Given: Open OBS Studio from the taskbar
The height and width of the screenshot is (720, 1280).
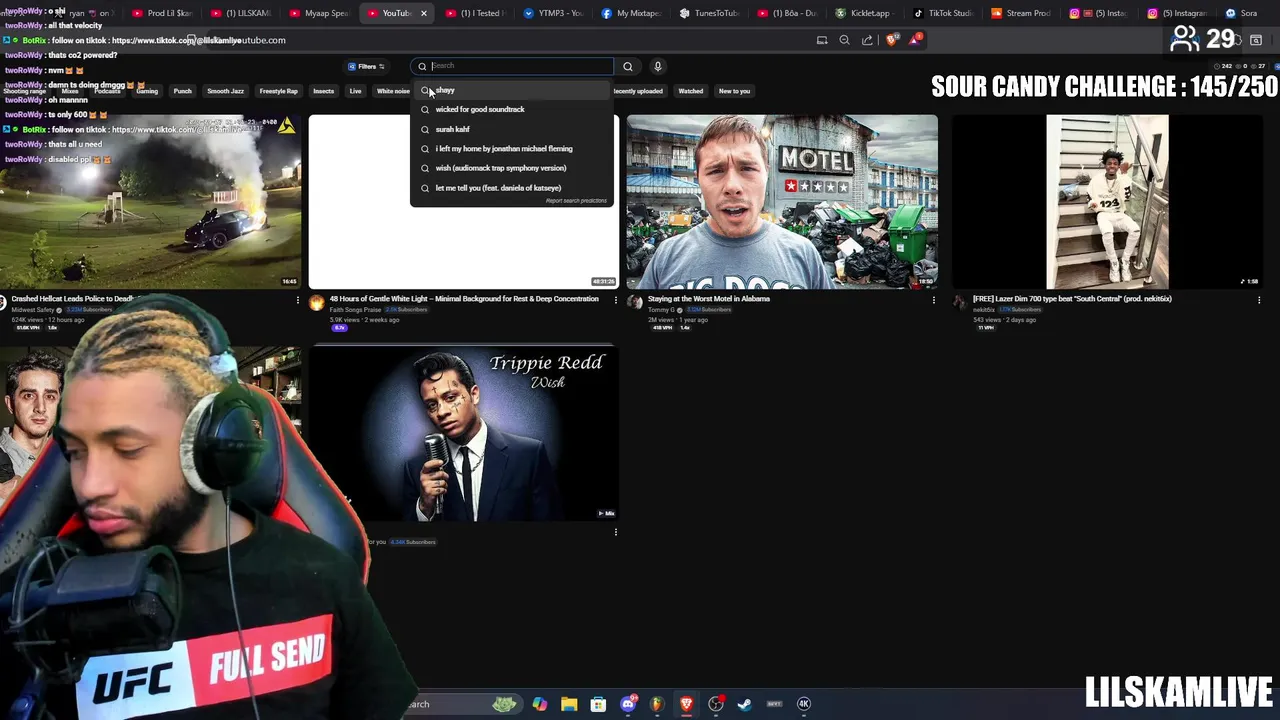Looking at the screenshot, I should coord(716,704).
